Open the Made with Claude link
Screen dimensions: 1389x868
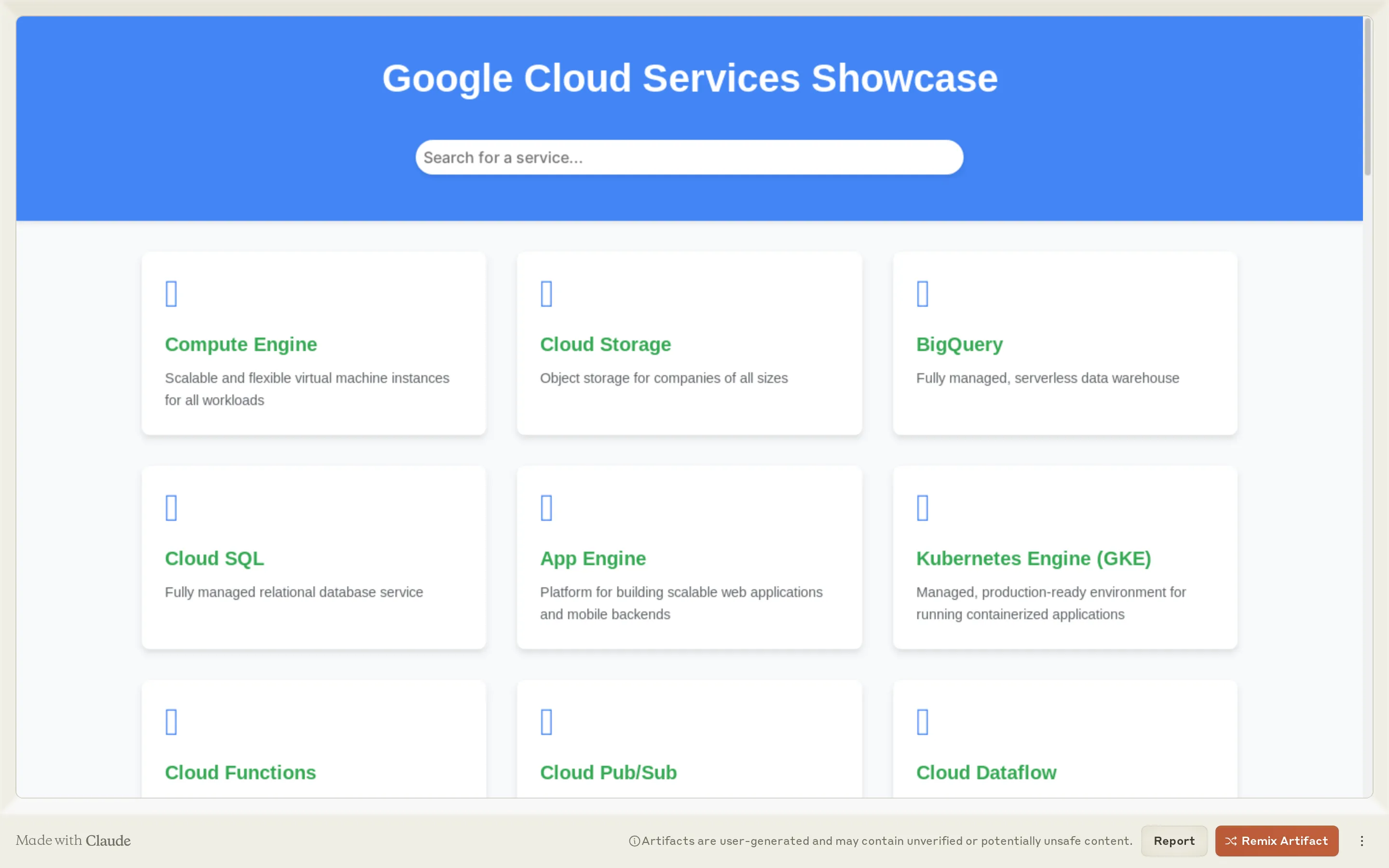tap(73, 841)
